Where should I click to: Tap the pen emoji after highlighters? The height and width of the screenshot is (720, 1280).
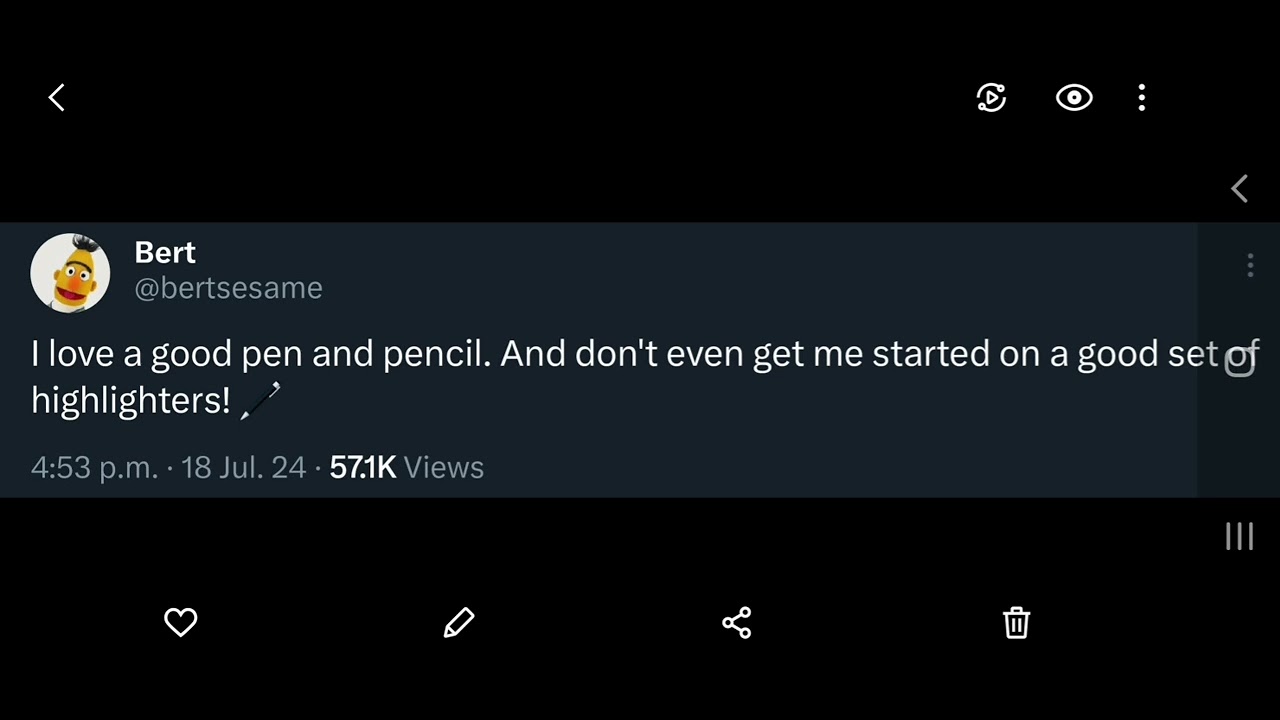pos(261,401)
